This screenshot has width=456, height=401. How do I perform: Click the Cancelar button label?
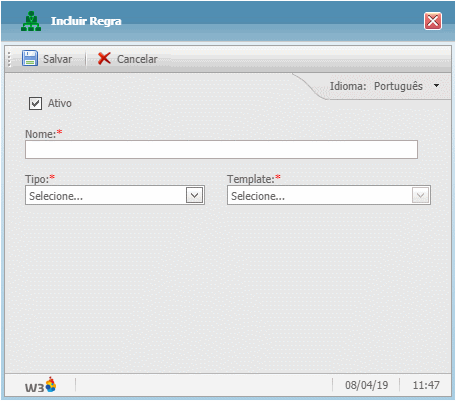(137, 59)
